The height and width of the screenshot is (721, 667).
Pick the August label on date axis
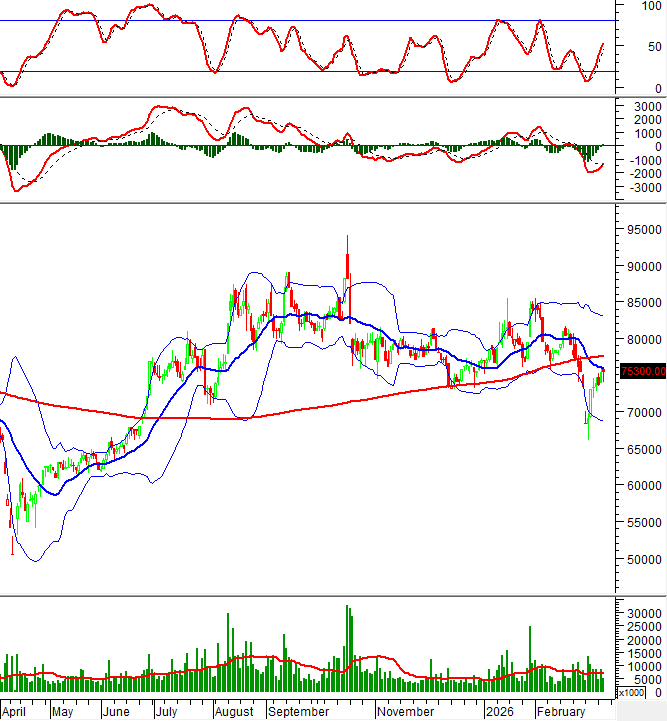point(234,712)
